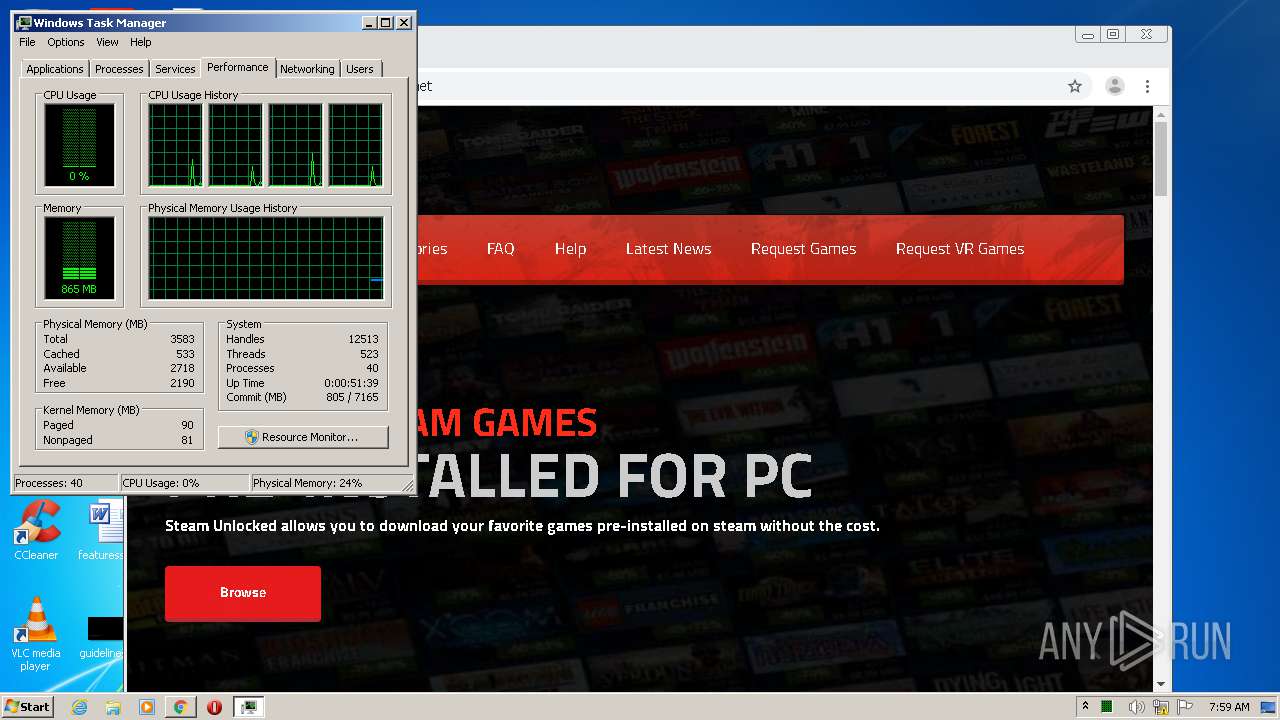Open the File menu in Task Manager
Screen dimensions: 1280x720
click(27, 42)
